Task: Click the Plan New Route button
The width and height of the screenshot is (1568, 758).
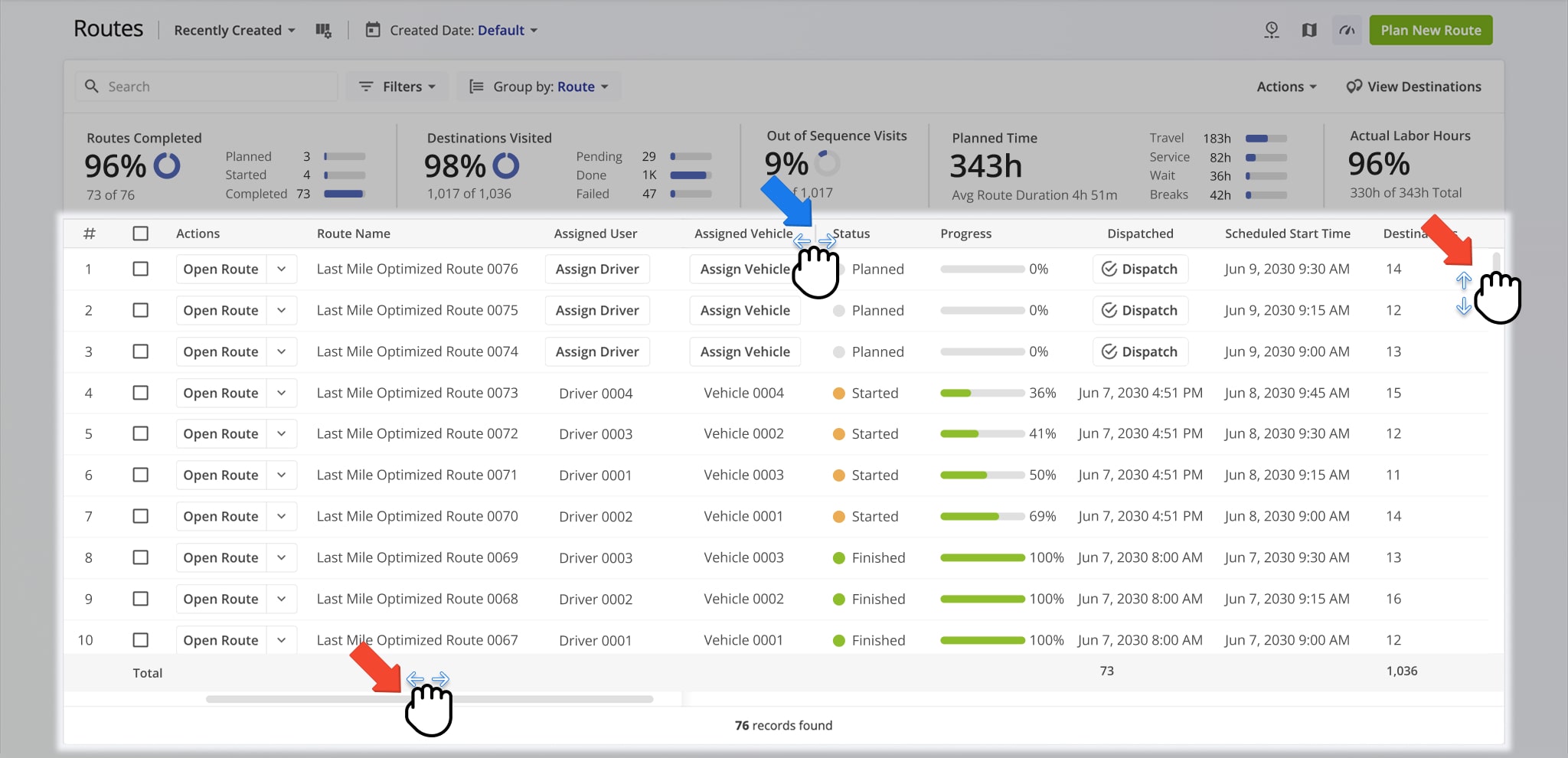Action: (1431, 30)
